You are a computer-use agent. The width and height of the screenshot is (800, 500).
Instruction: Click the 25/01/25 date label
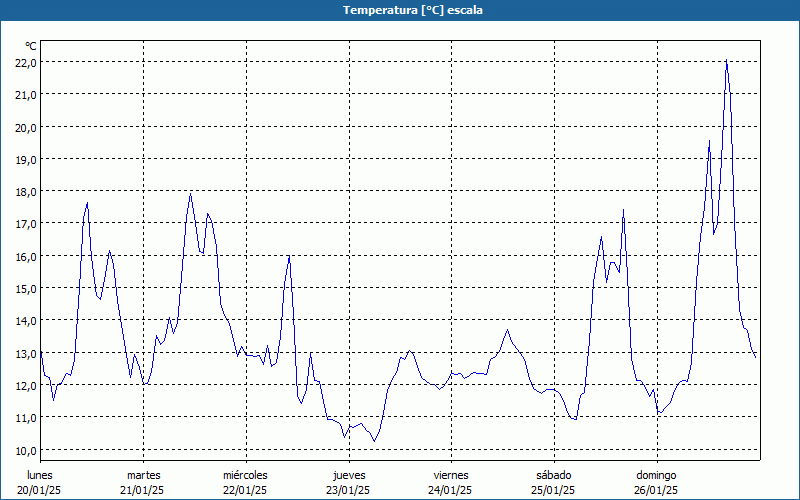click(x=553, y=490)
